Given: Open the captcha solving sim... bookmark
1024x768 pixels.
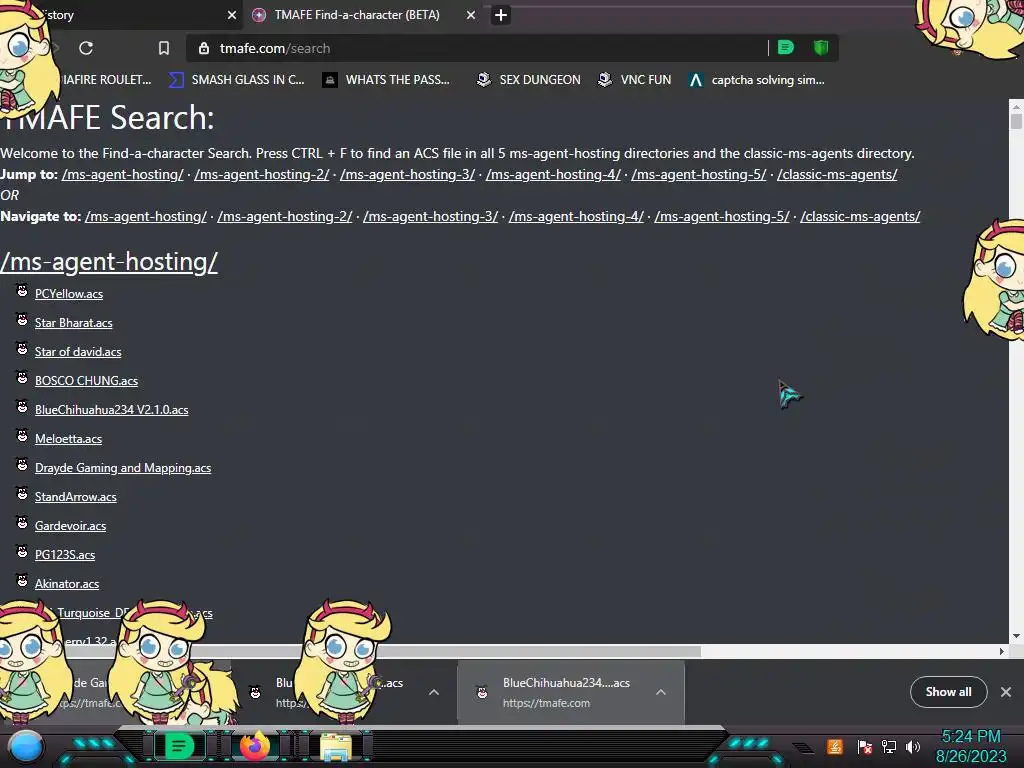Looking at the screenshot, I should [x=757, y=80].
